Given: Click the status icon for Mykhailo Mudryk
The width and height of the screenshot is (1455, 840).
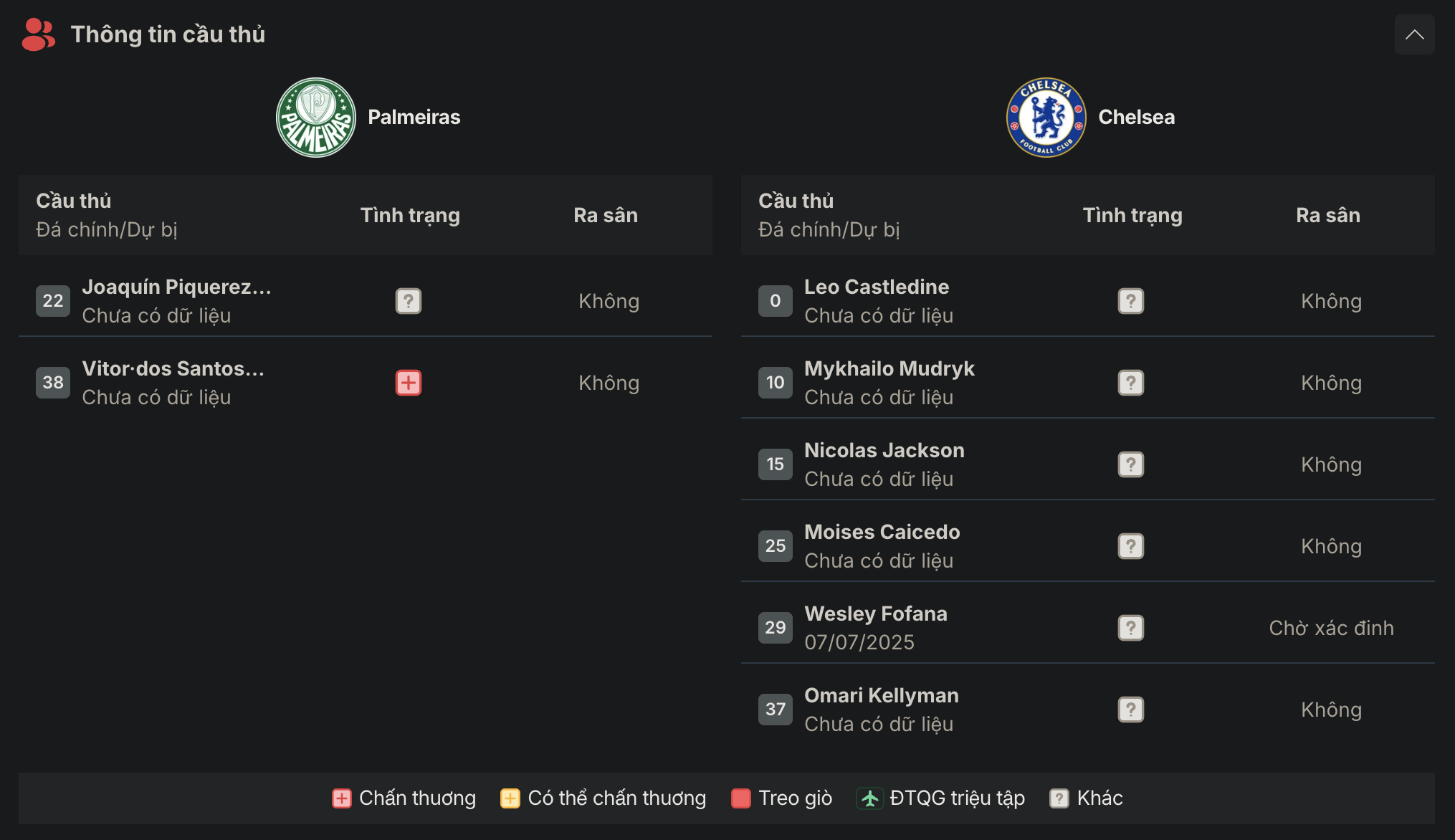Looking at the screenshot, I should 1131,383.
